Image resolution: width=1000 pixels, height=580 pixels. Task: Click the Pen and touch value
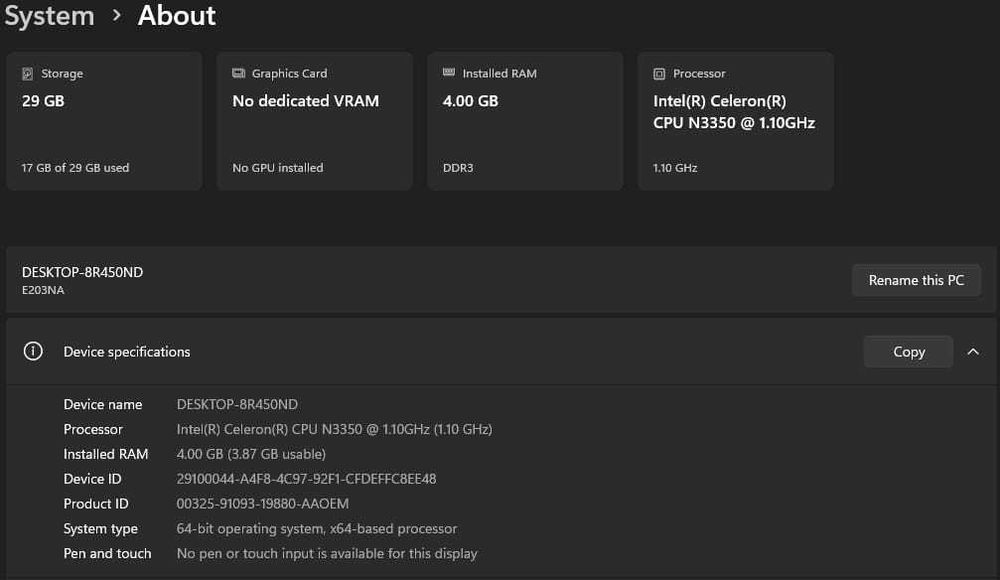point(326,554)
